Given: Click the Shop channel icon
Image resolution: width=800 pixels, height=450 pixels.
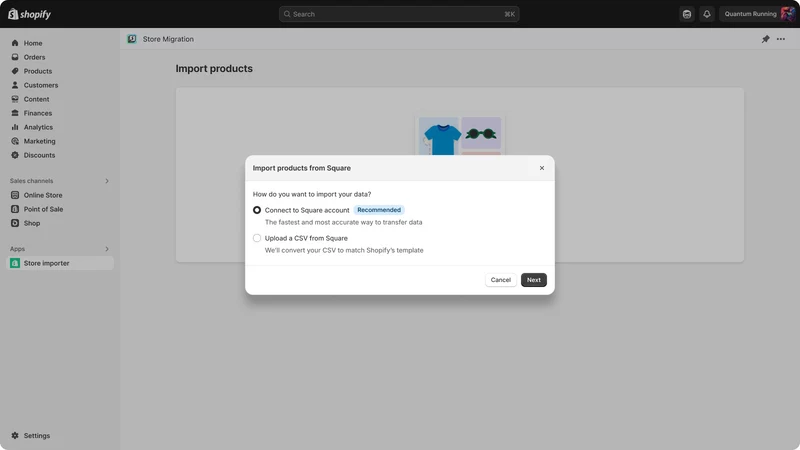Looking at the screenshot, I should (x=15, y=223).
